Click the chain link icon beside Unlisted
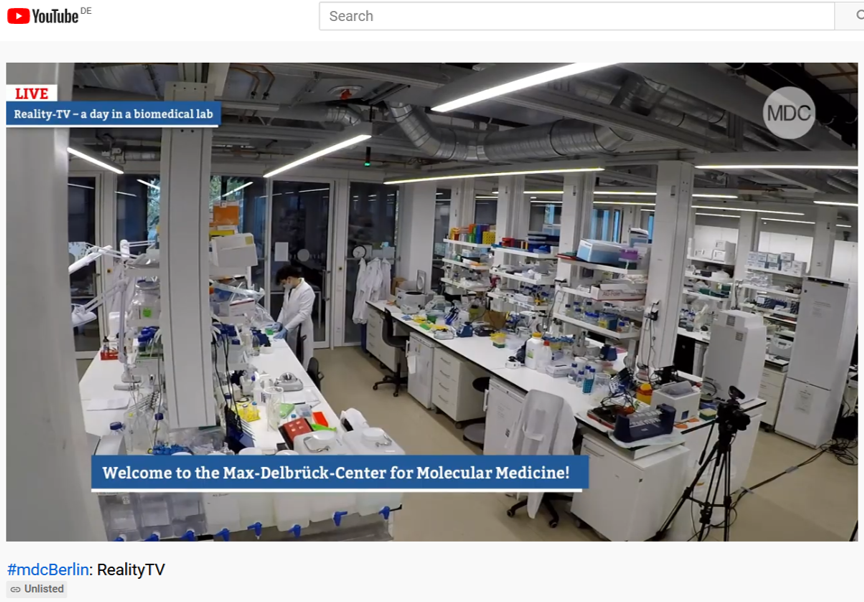This screenshot has height=602, width=864. point(15,589)
